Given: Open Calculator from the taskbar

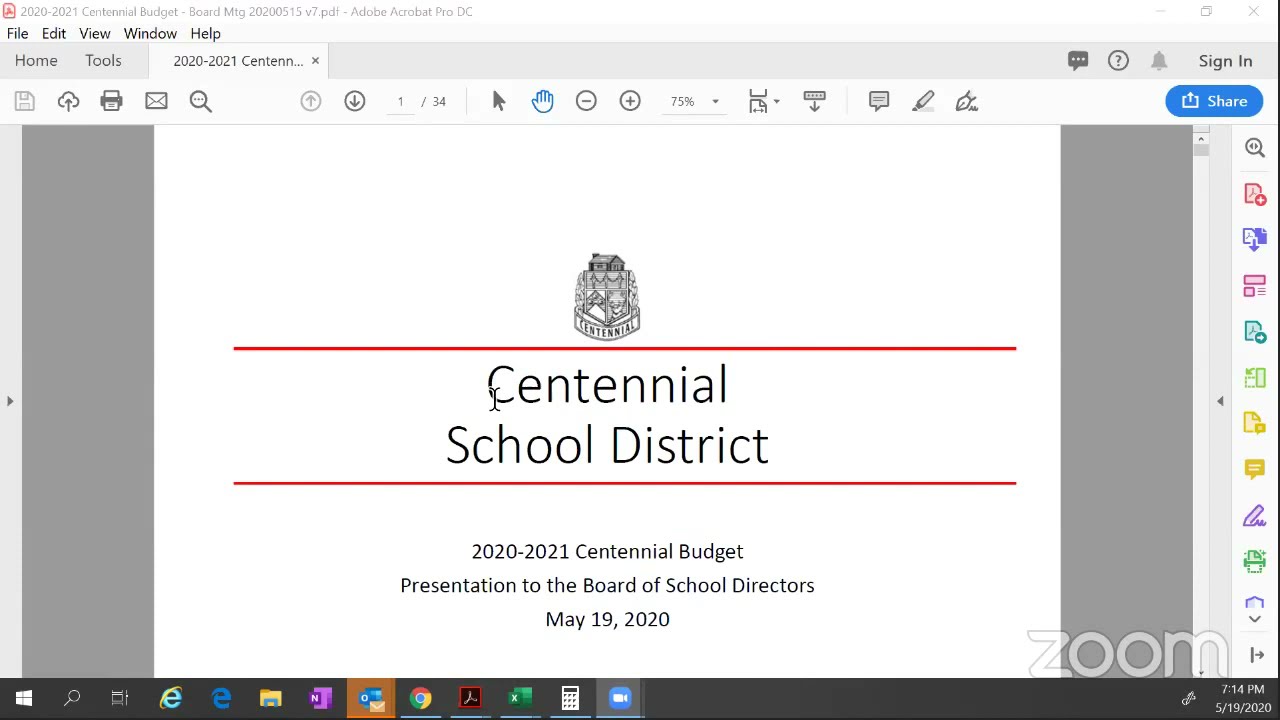Looking at the screenshot, I should tap(570, 698).
